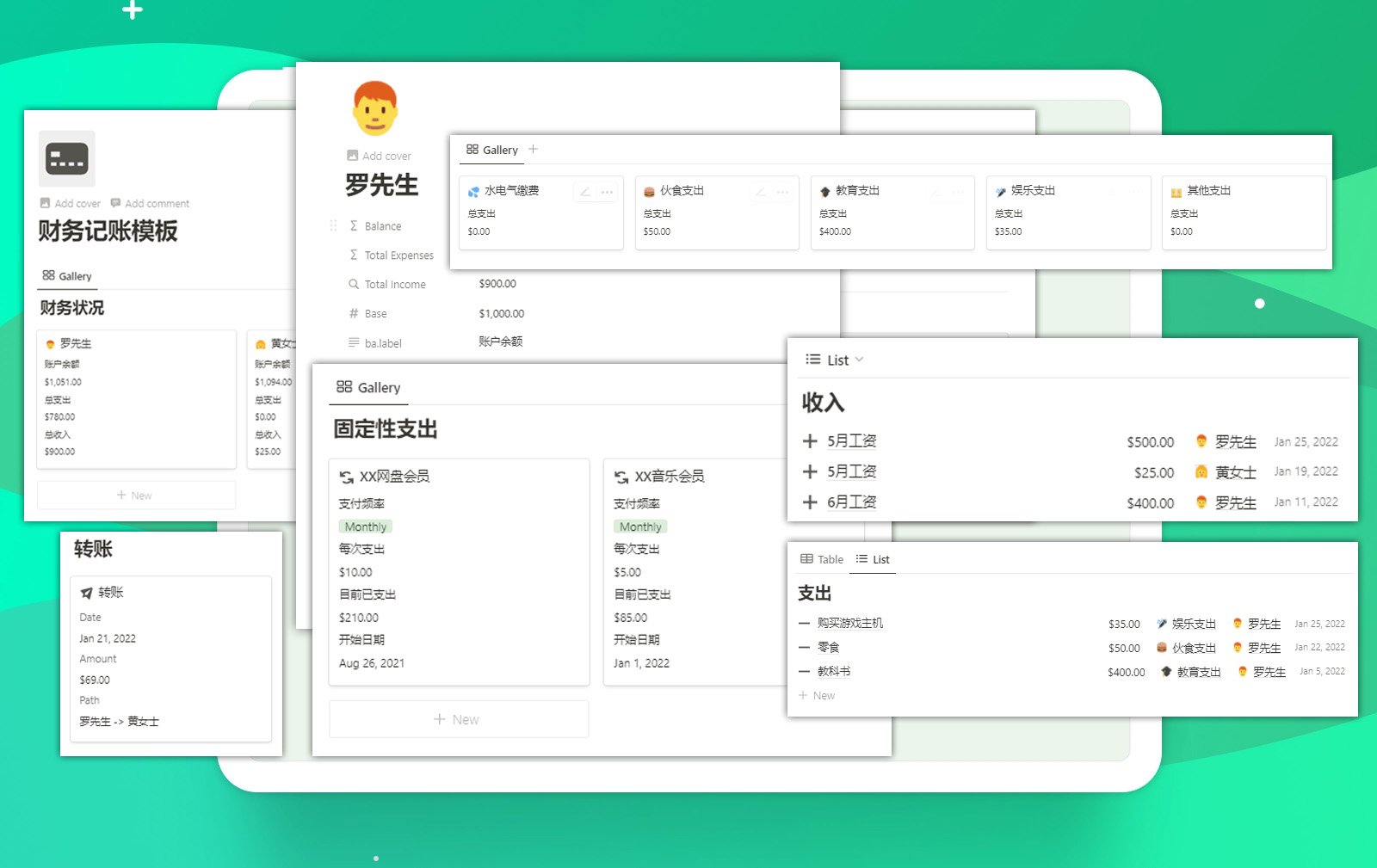Viewport: 1377px width, 868px height.
Task: Click New button below XX网盘会员 card
Action: pos(458,719)
